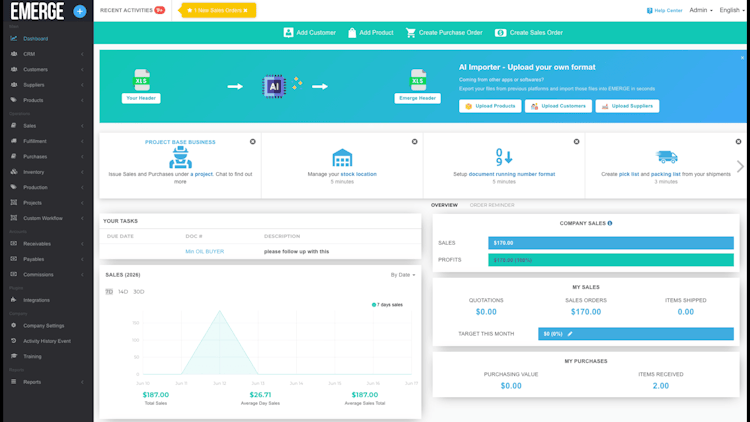Expand the CRM menu chevron
750x422 pixels.
pos(82,54)
